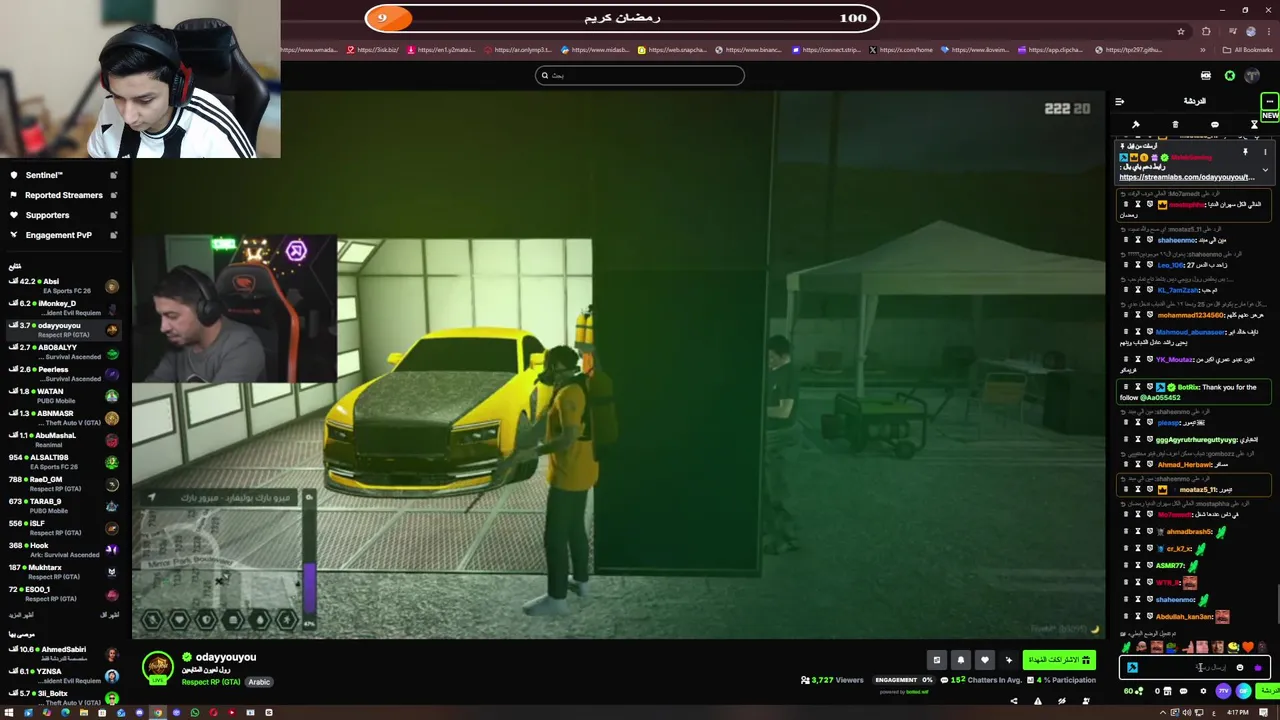
Task: Click the heart follow button
Action: pos(984,660)
